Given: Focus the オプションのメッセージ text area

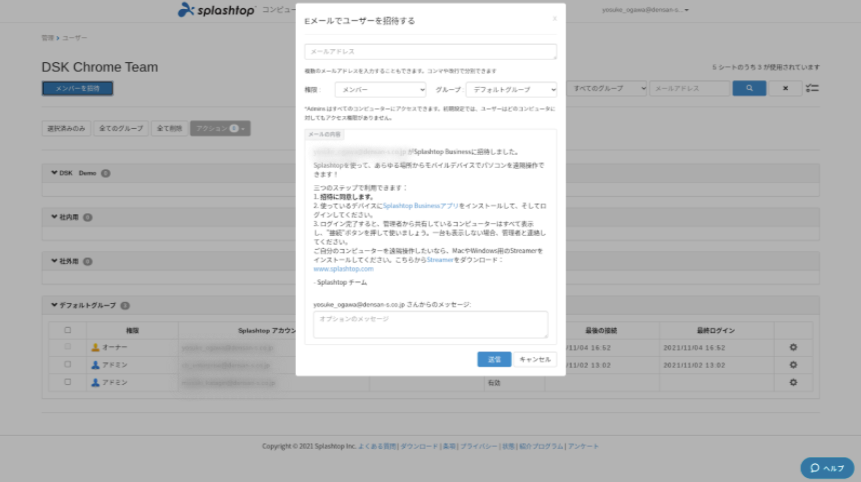Looking at the screenshot, I should click(x=430, y=324).
